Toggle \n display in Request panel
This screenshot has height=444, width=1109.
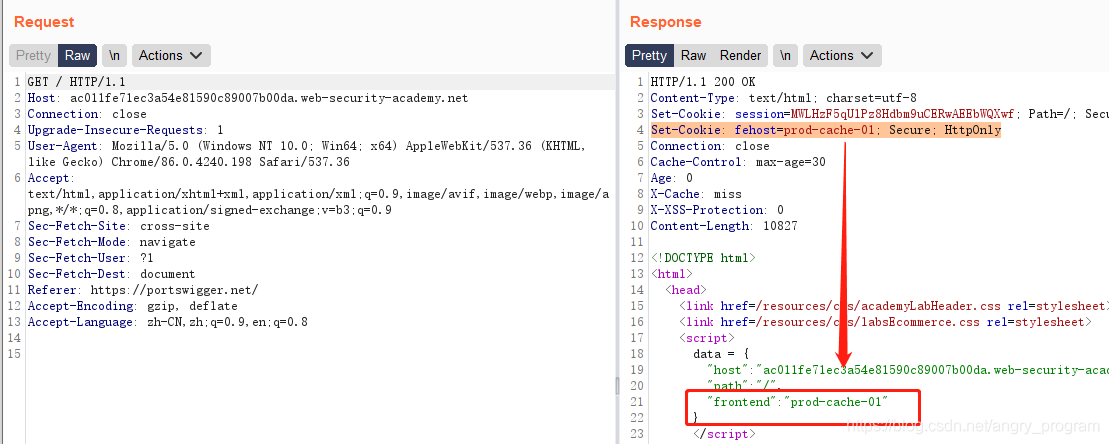(115, 55)
